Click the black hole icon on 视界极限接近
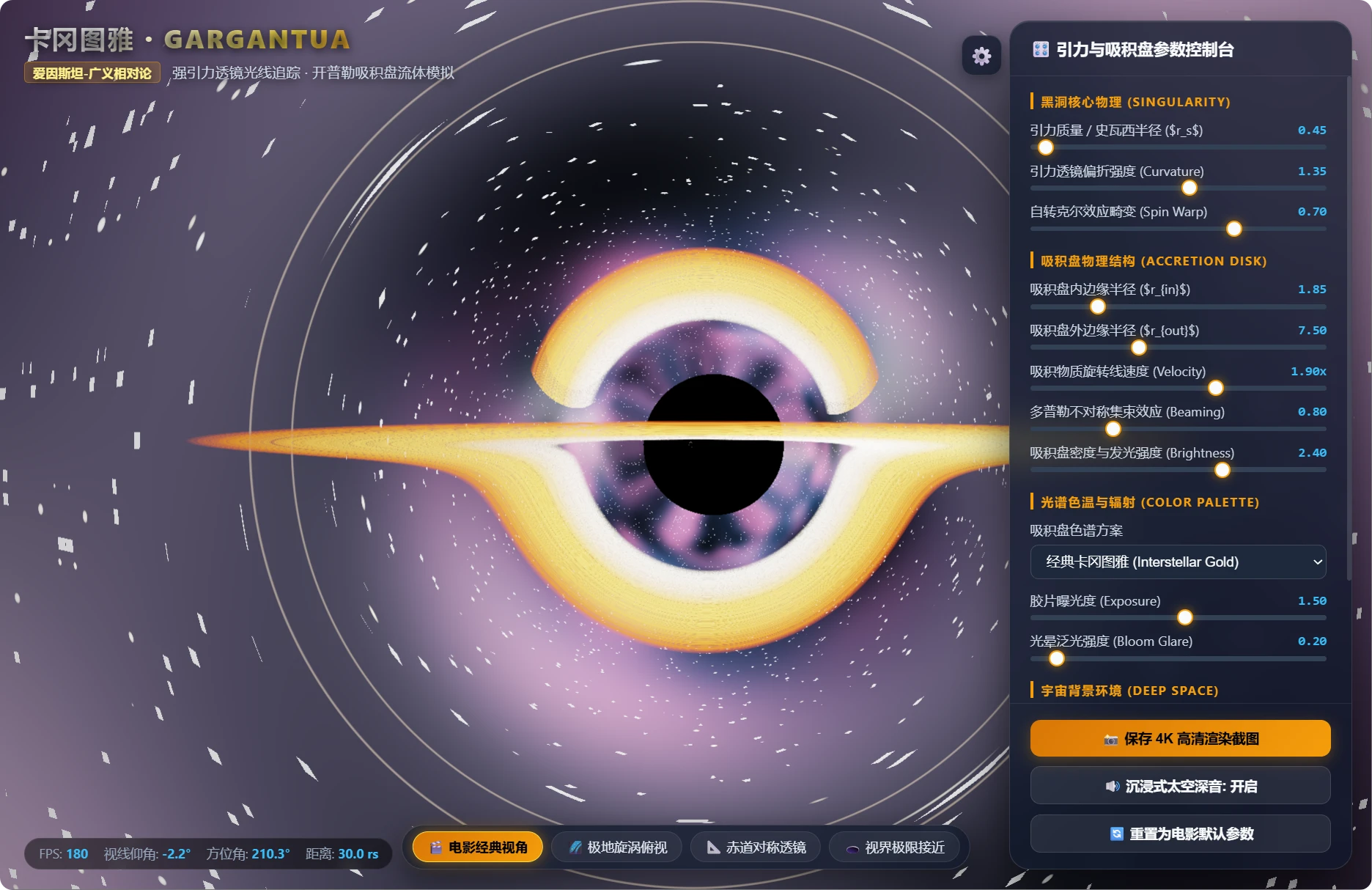 (x=853, y=848)
